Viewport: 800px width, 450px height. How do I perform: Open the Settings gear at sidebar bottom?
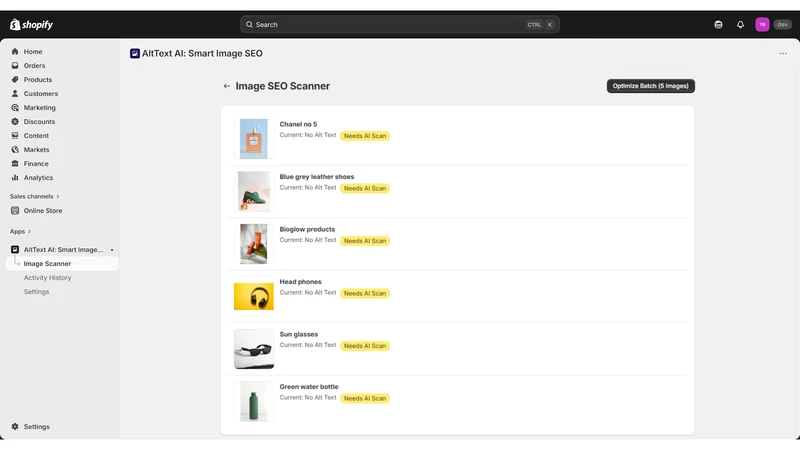pos(15,427)
